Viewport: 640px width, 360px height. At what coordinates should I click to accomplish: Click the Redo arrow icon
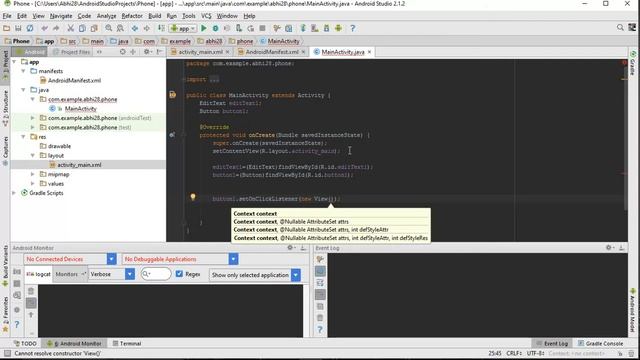[56, 28]
